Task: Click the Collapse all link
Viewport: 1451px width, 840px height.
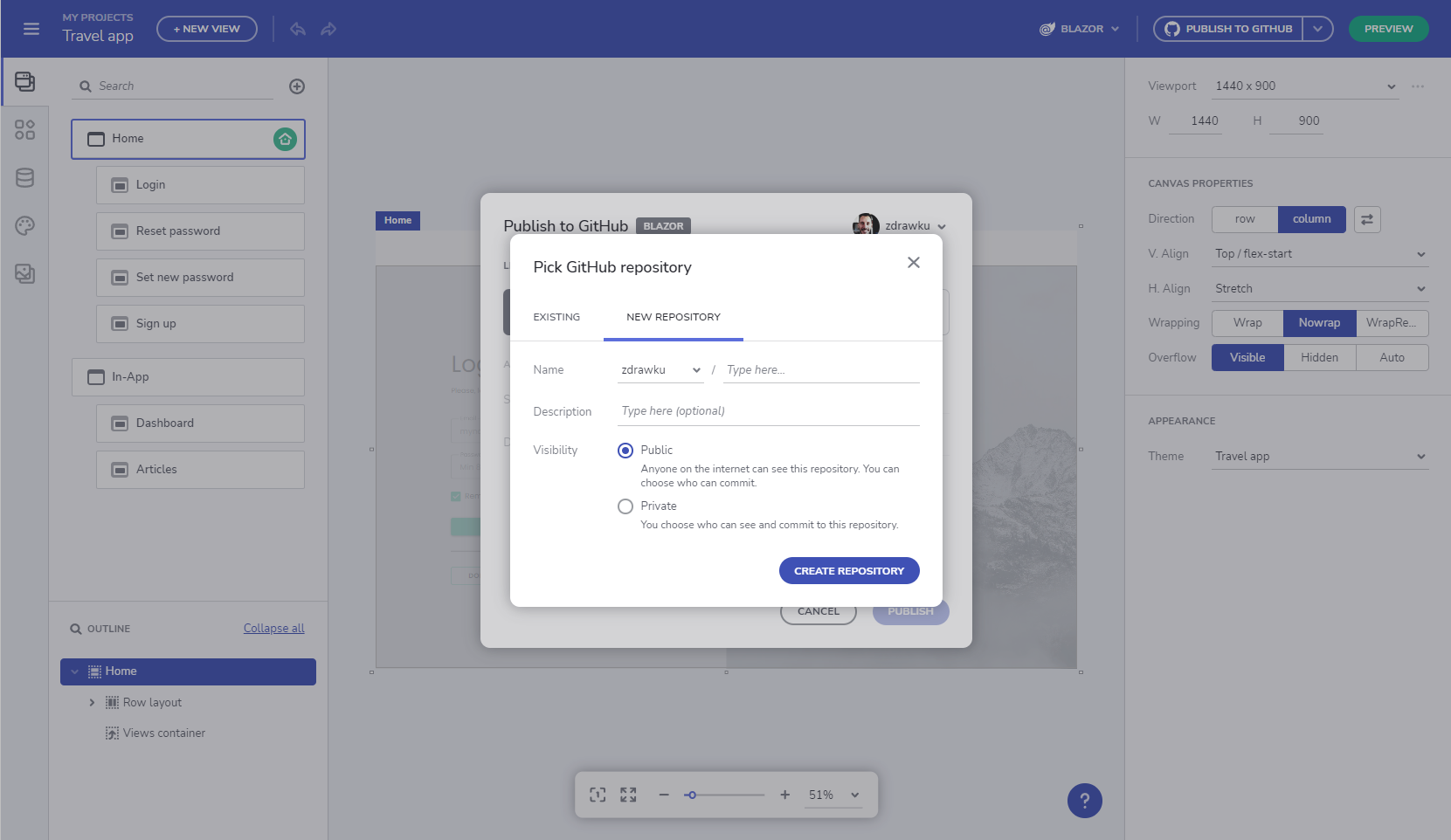Action: click(x=274, y=629)
